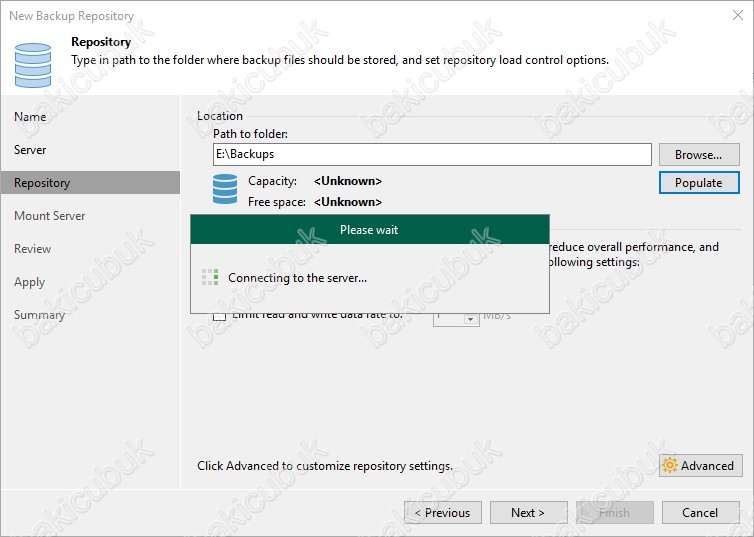Select the Server step in sidebar
This screenshot has width=754, height=537.
[30, 150]
